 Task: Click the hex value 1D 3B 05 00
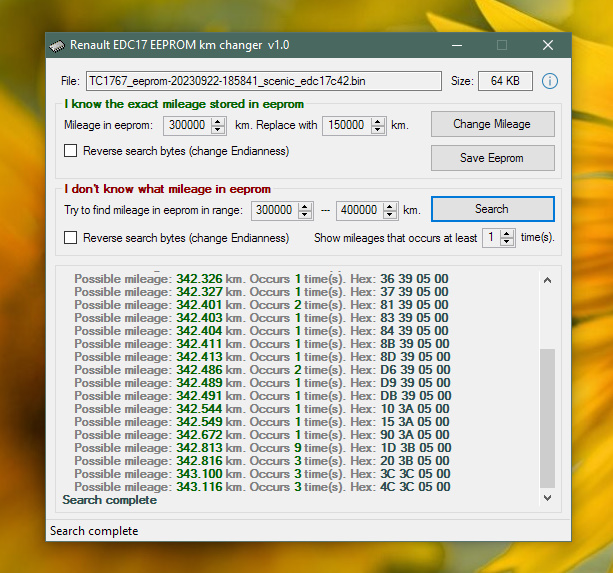416,448
